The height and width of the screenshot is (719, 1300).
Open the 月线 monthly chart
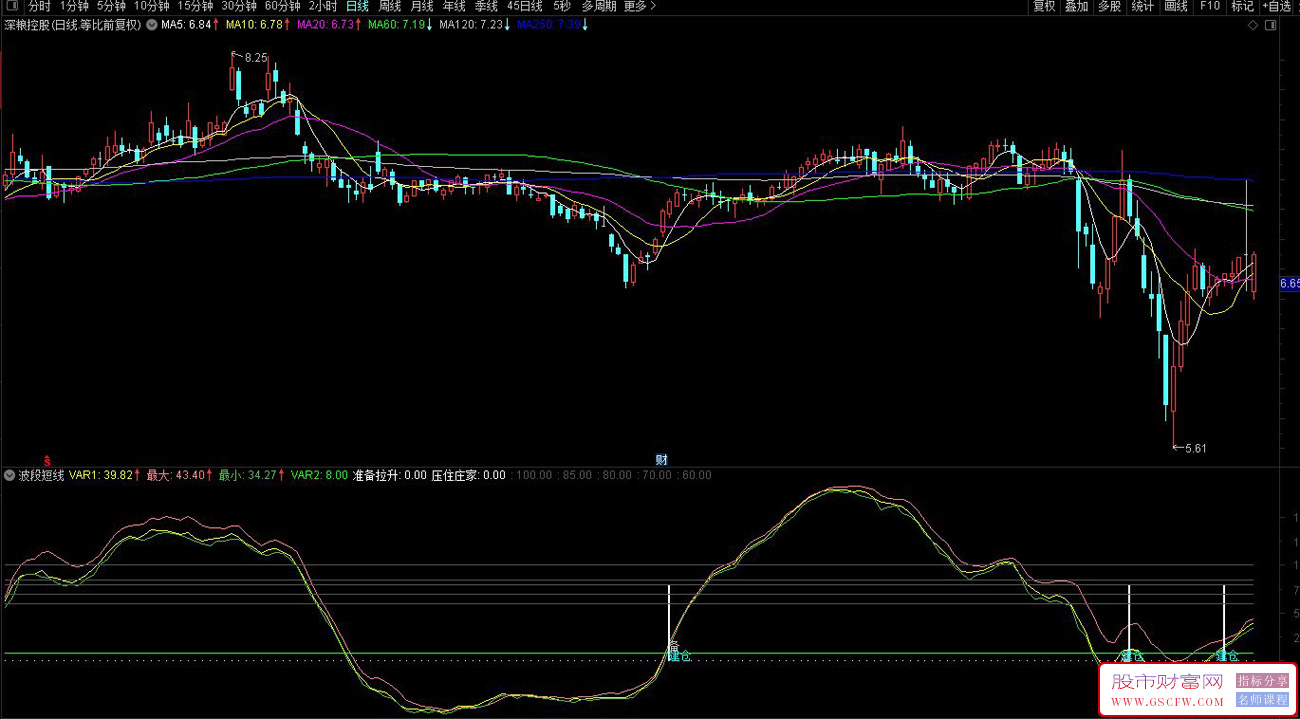click(x=422, y=6)
